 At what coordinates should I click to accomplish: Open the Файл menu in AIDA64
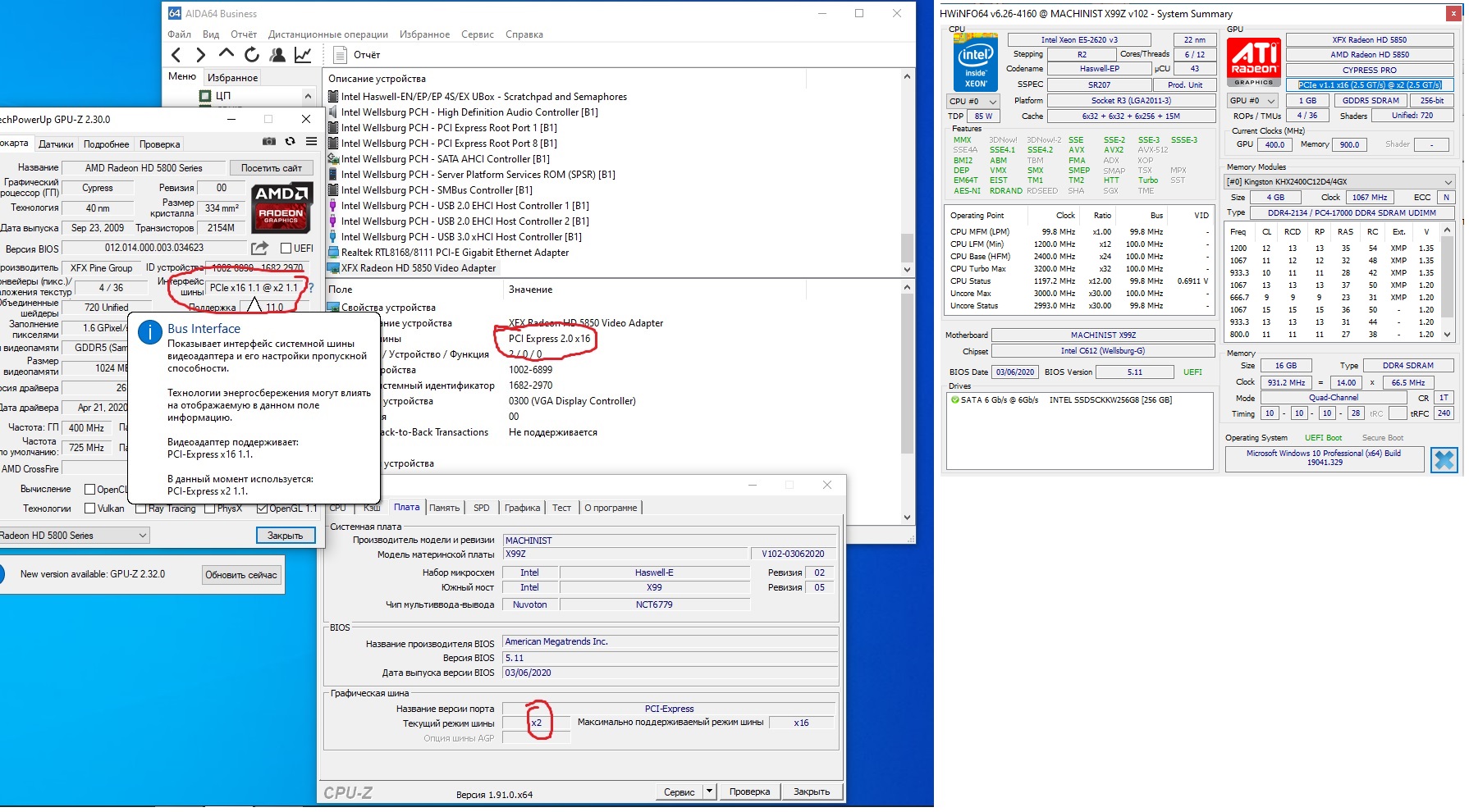[x=179, y=34]
